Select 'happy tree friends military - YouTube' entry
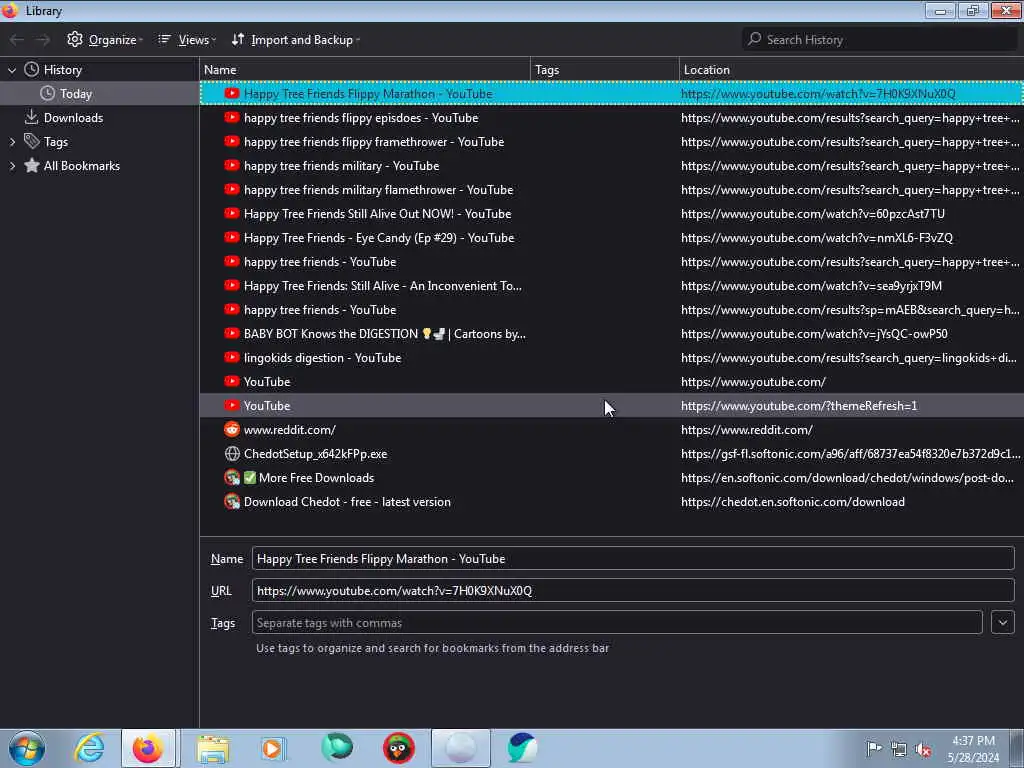1024x768 pixels. pos(612,166)
